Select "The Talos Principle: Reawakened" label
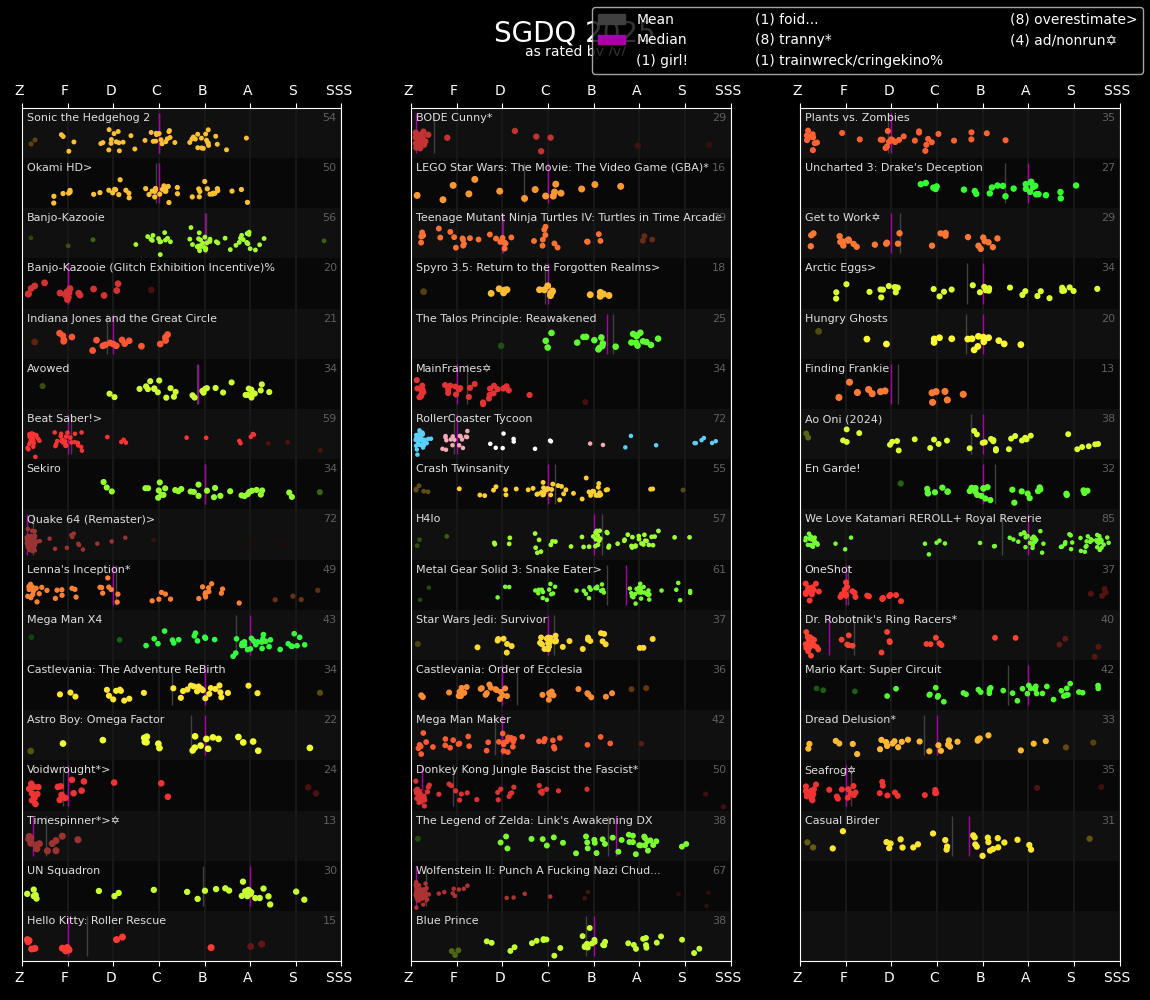The image size is (1150, 1000). (506, 318)
